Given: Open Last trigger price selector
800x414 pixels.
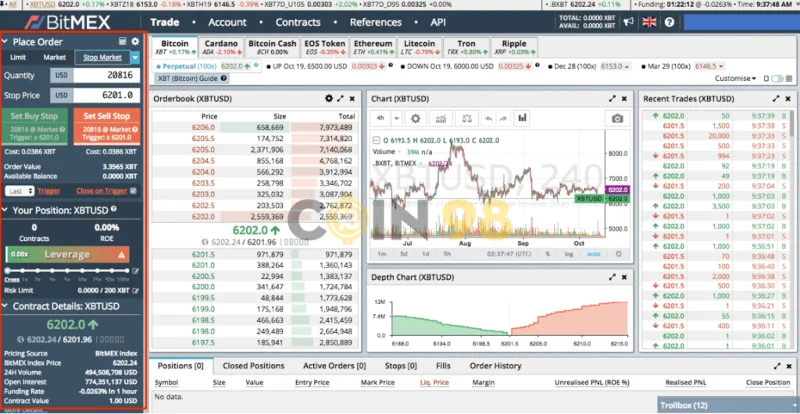Looking at the screenshot, I should click(x=20, y=191).
